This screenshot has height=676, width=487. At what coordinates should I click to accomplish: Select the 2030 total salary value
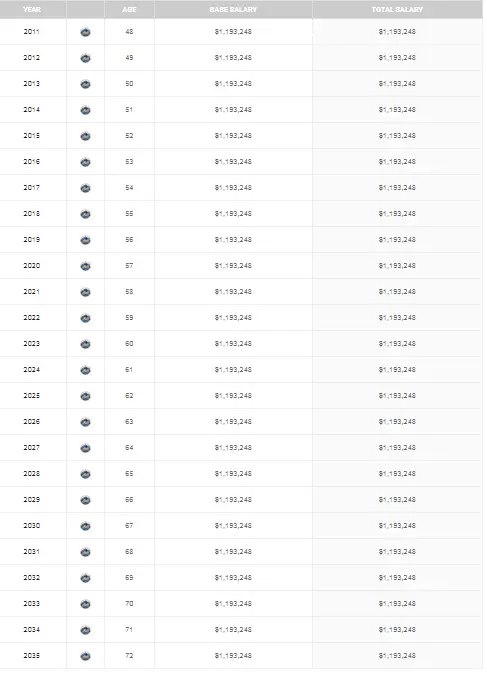click(397, 525)
